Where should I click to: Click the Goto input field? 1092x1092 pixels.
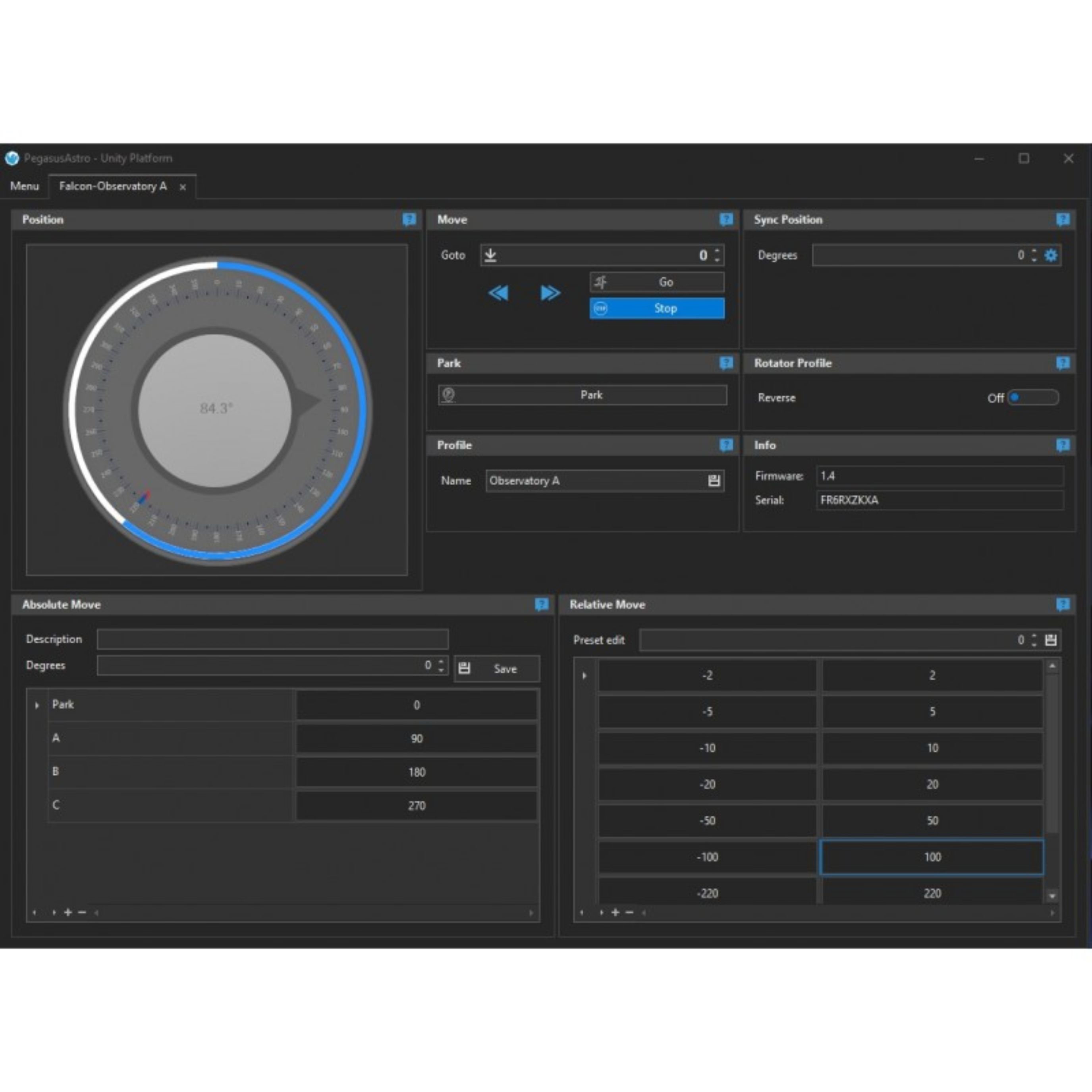pyautogui.click(x=602, y=255)
